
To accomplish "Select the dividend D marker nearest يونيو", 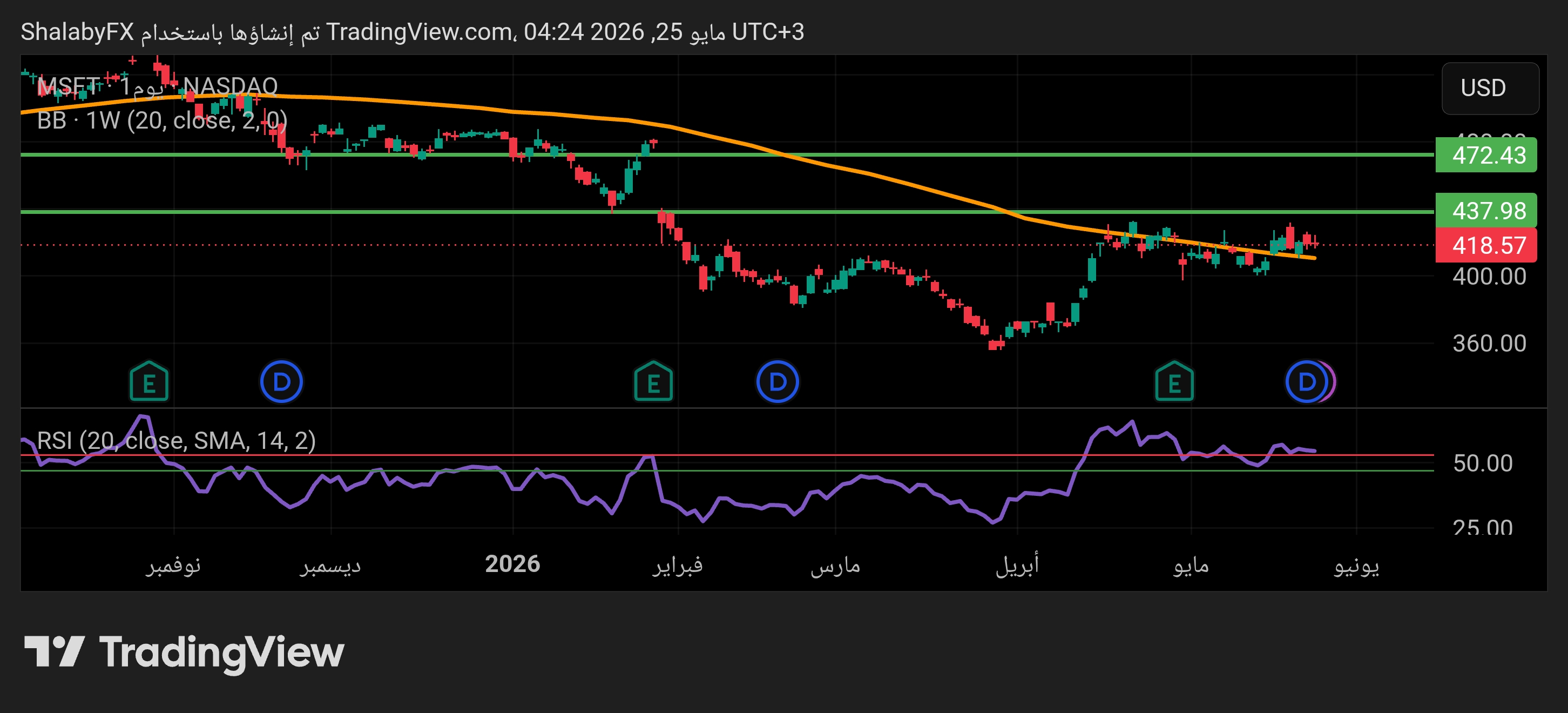I will point(1307,382).
